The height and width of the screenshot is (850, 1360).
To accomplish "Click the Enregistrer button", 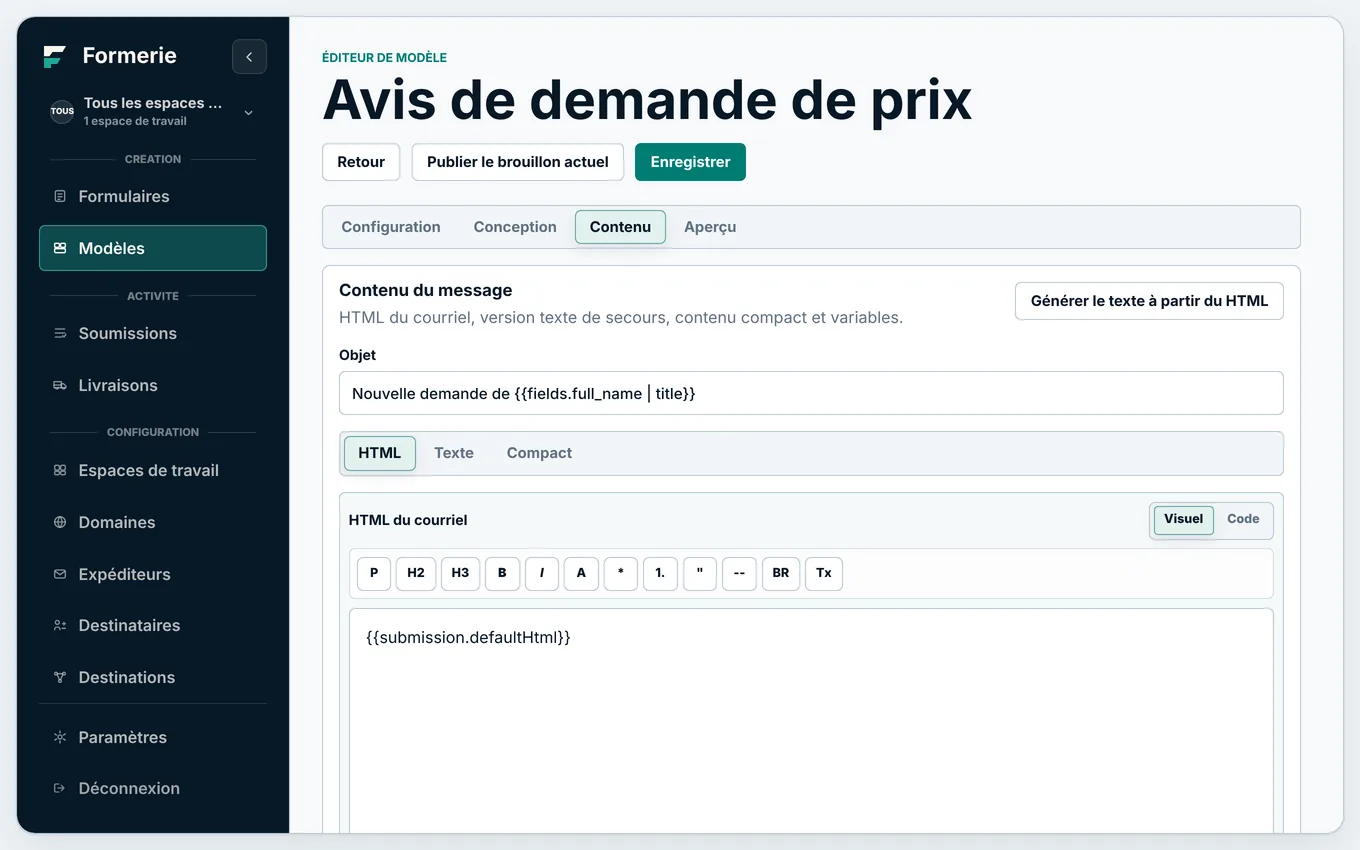I will tap(690, 162).
